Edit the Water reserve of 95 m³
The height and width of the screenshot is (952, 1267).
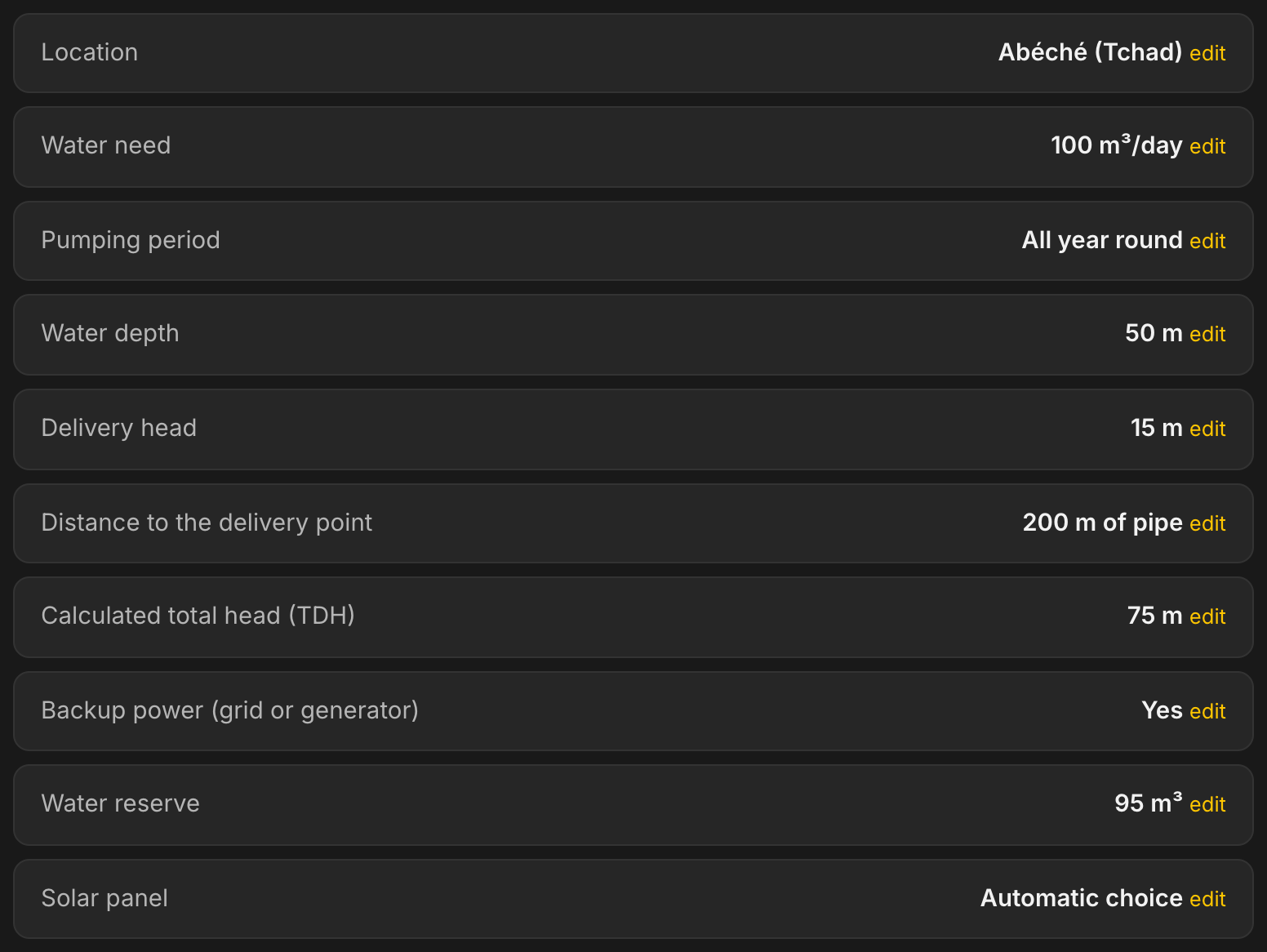click(x=1207, y=804)
